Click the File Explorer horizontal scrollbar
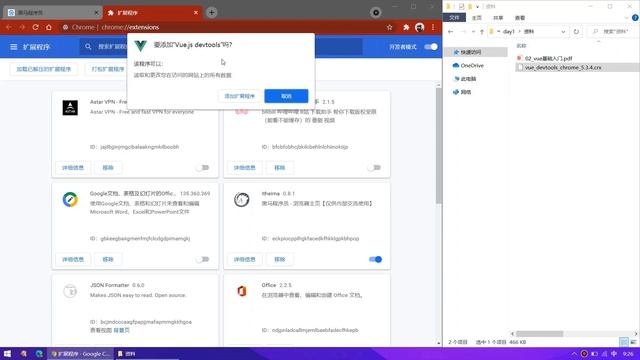 [540, 333]
